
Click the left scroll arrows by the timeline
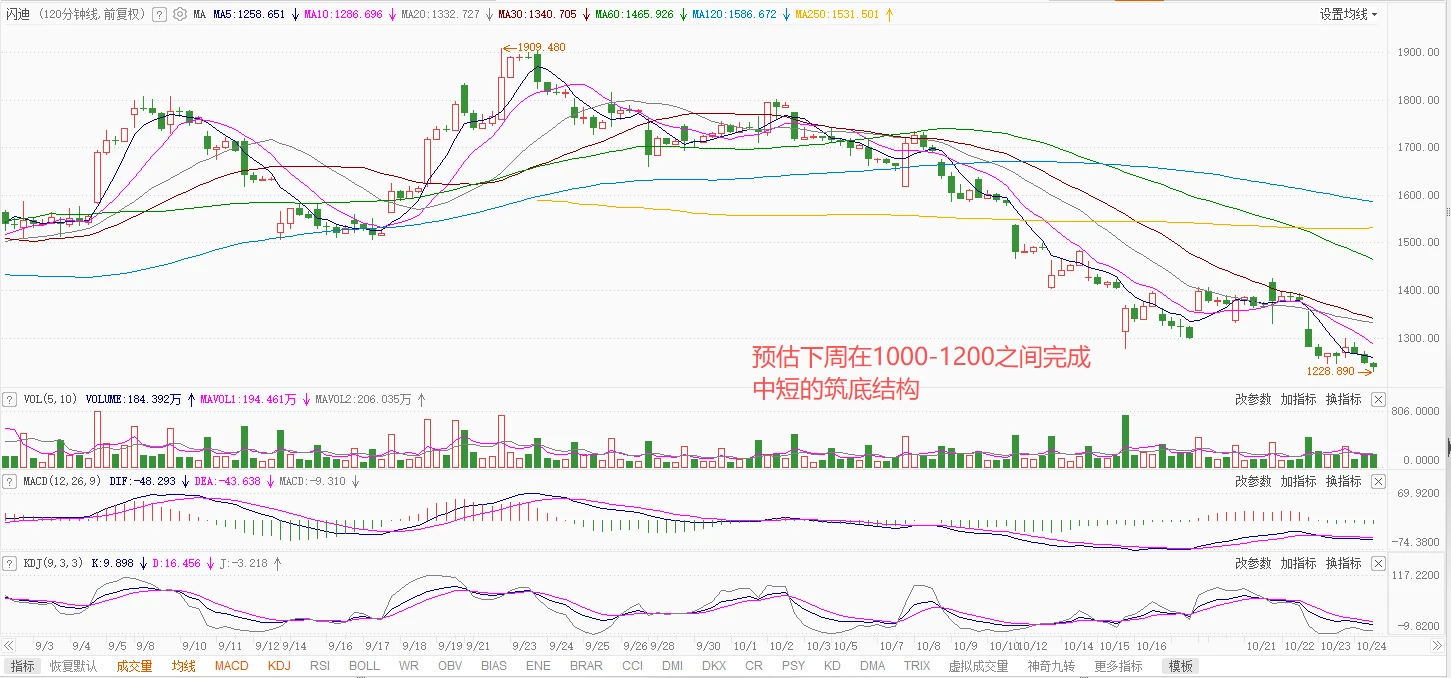pos(10,646)
